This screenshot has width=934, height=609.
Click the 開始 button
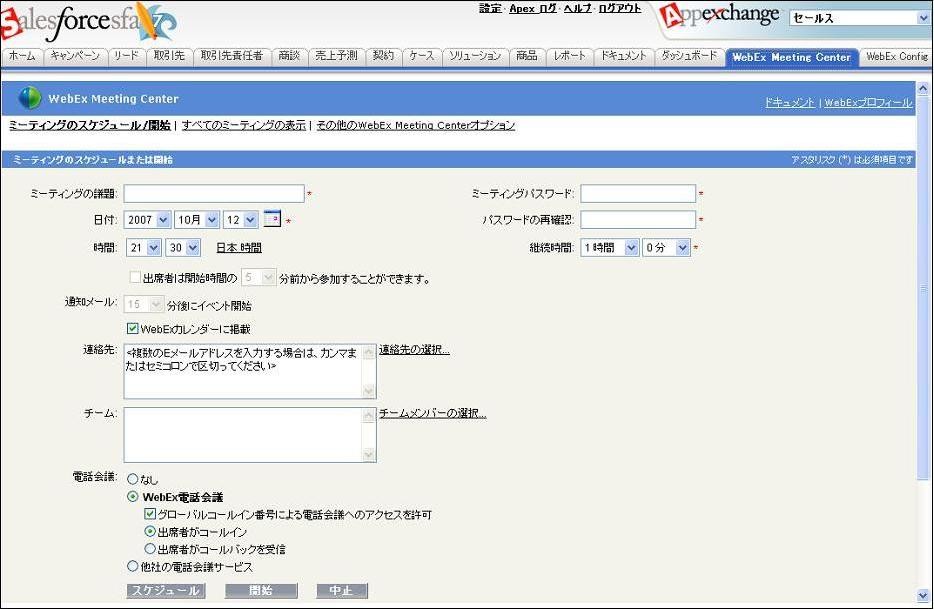261,590
